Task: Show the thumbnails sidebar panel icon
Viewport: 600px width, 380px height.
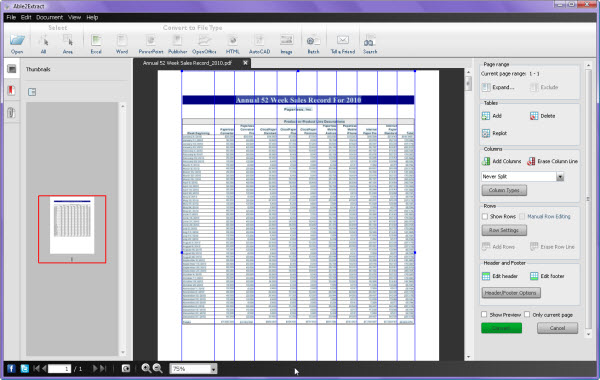Action: [x=12, y=69]
